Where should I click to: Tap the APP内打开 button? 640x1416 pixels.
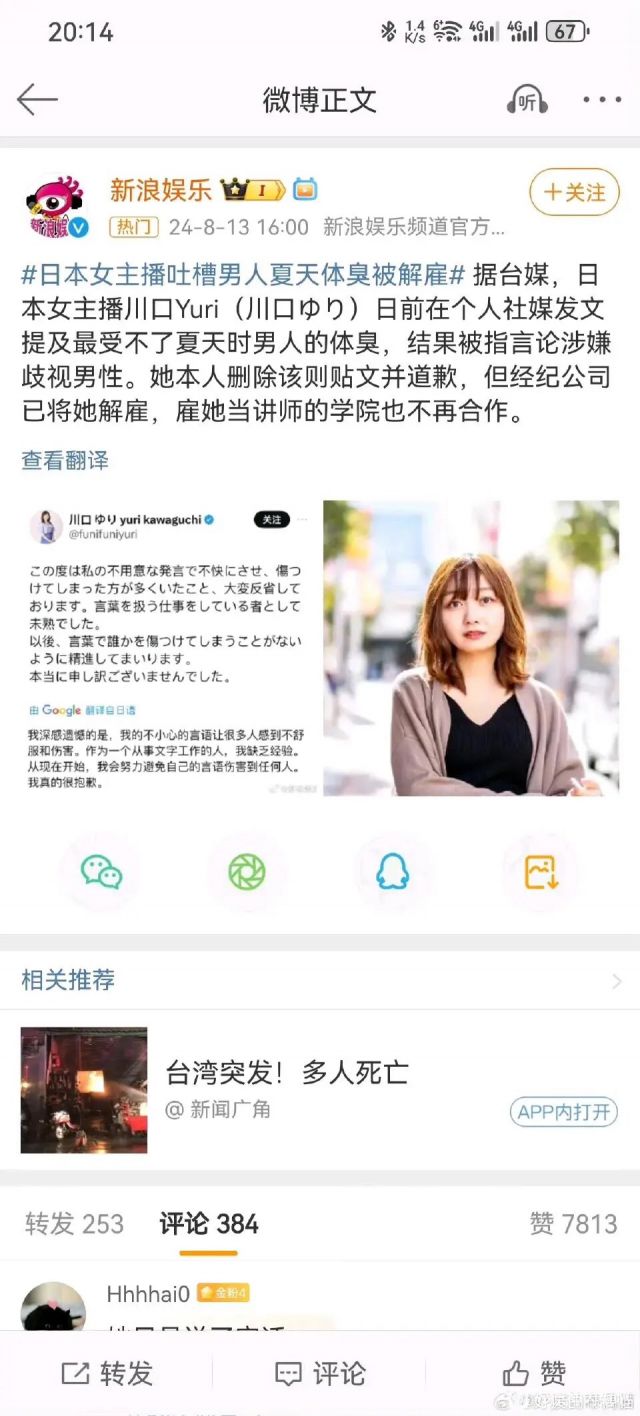563,1111
